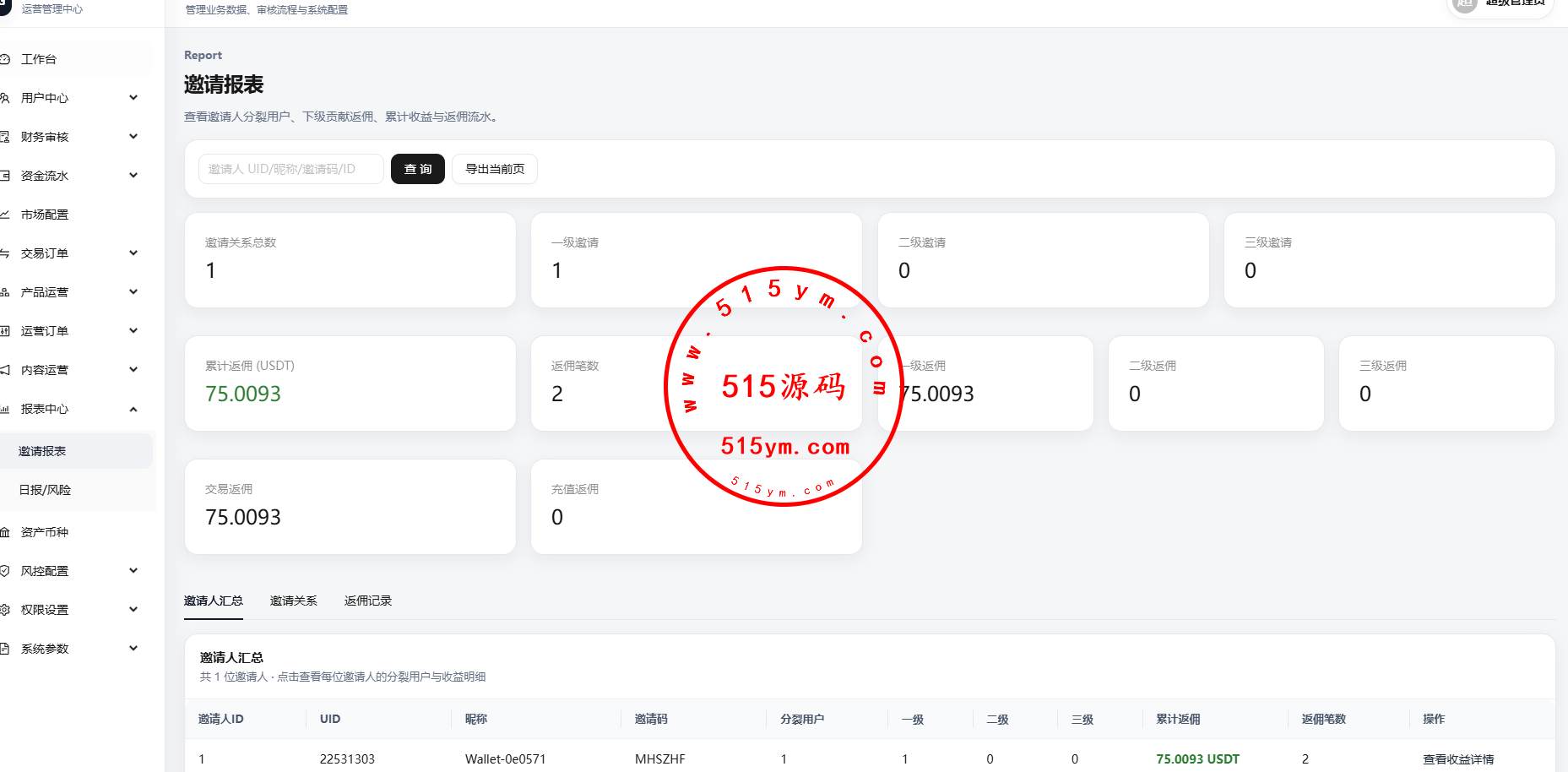
Task: Collapse the 报表中心 chevron
Action: coord(133,409)
